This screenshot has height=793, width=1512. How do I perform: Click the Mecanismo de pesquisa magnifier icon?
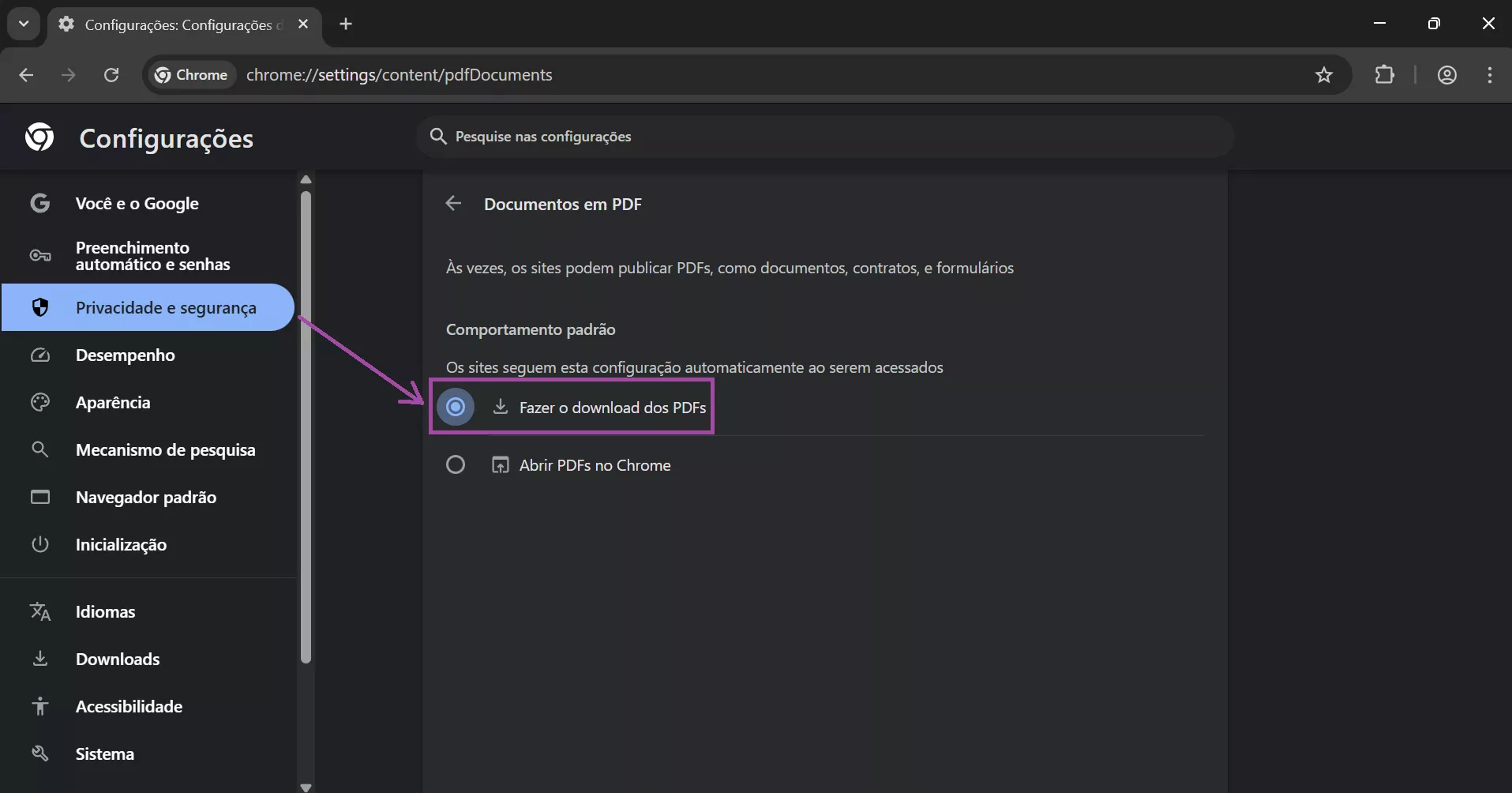coord(40,449)
